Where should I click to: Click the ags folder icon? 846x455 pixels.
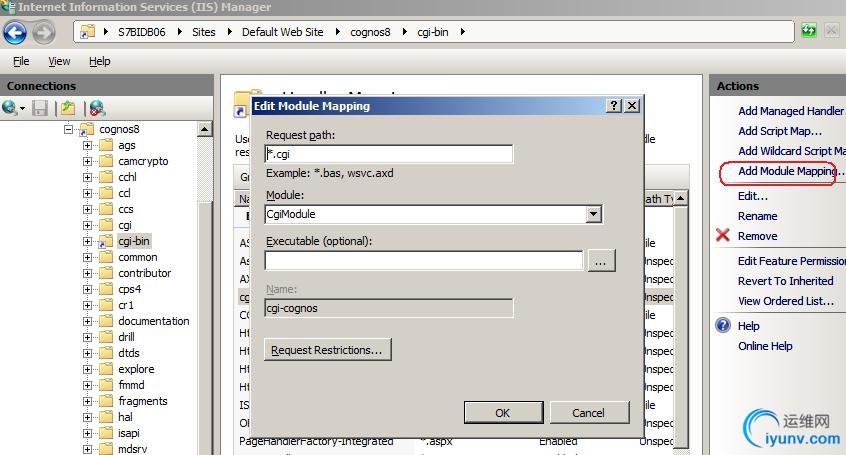[x=106, y=145]
